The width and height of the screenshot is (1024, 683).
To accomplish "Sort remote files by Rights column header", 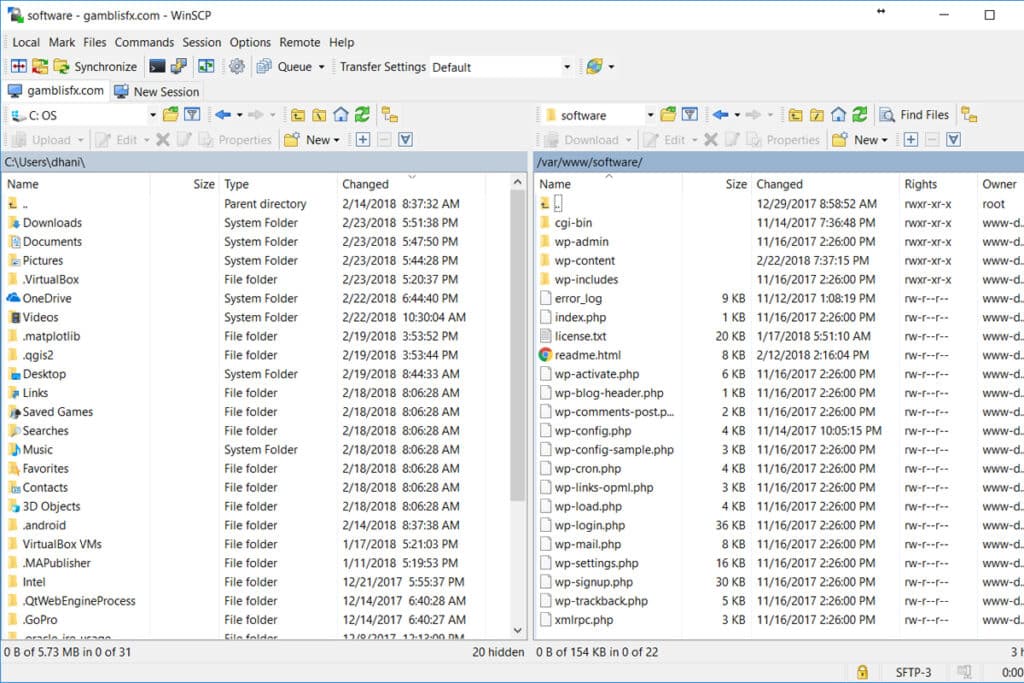I will pos(938,184).
